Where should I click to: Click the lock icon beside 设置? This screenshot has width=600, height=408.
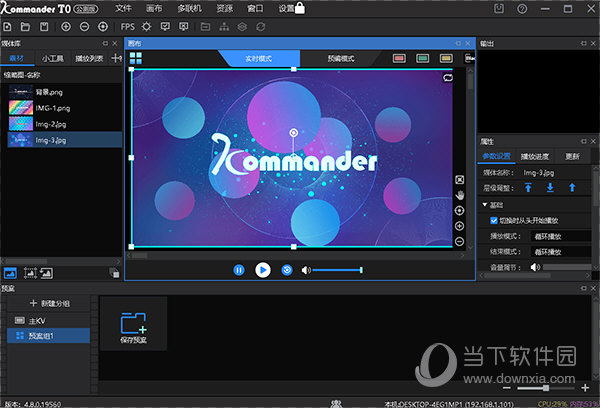click(300, 8)
